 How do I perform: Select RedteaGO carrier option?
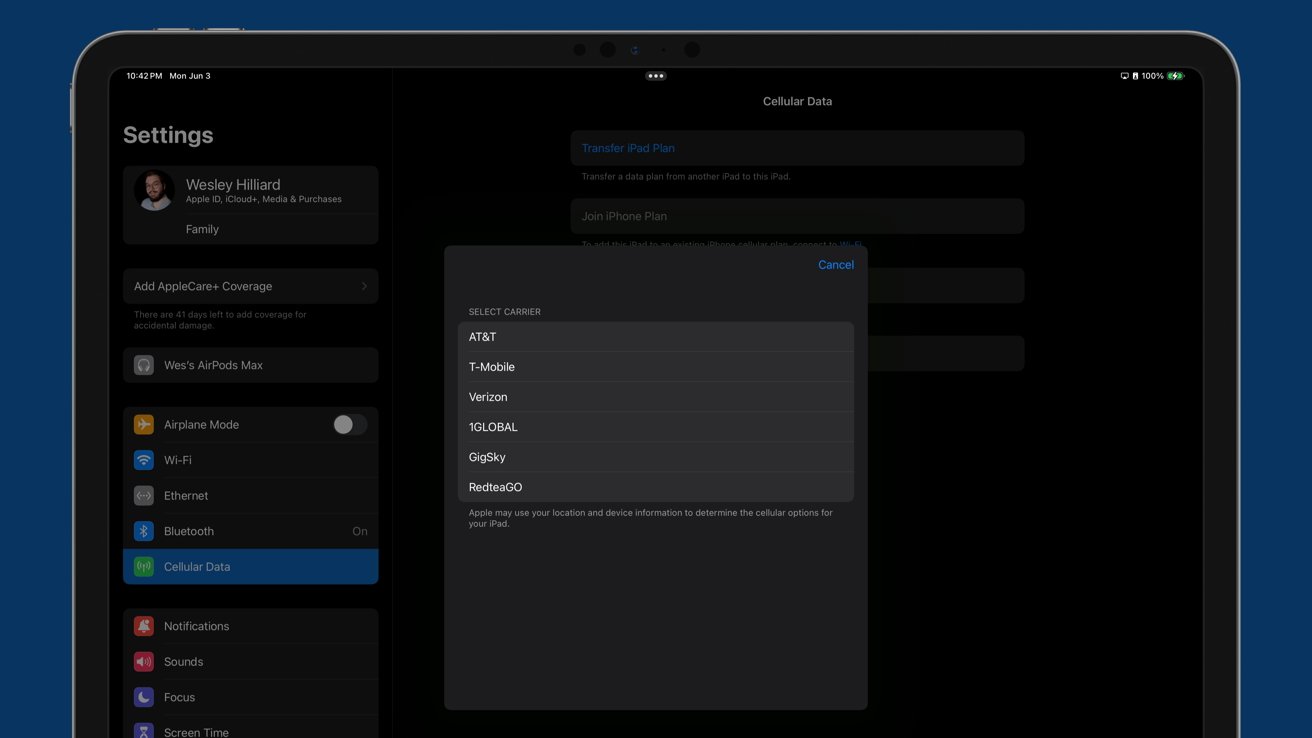click(x=656, y=487)
